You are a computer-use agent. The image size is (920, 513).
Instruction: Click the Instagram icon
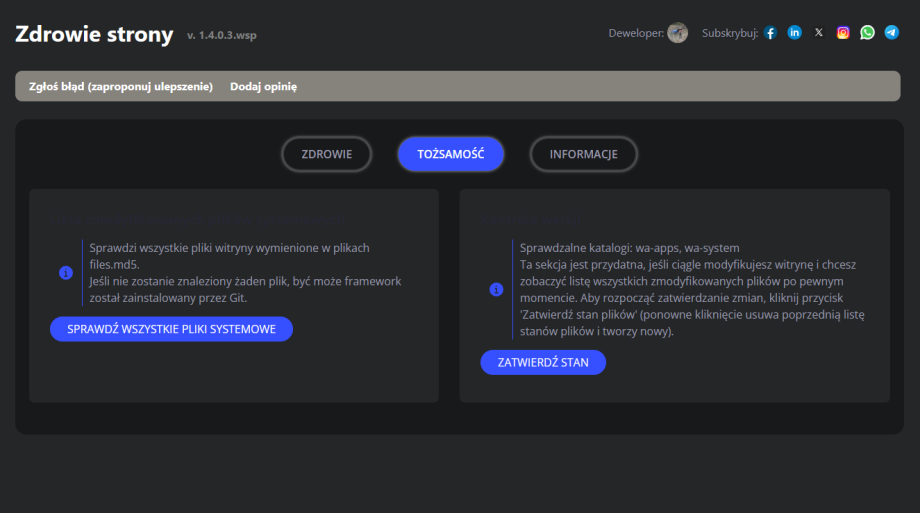(843, 33)
